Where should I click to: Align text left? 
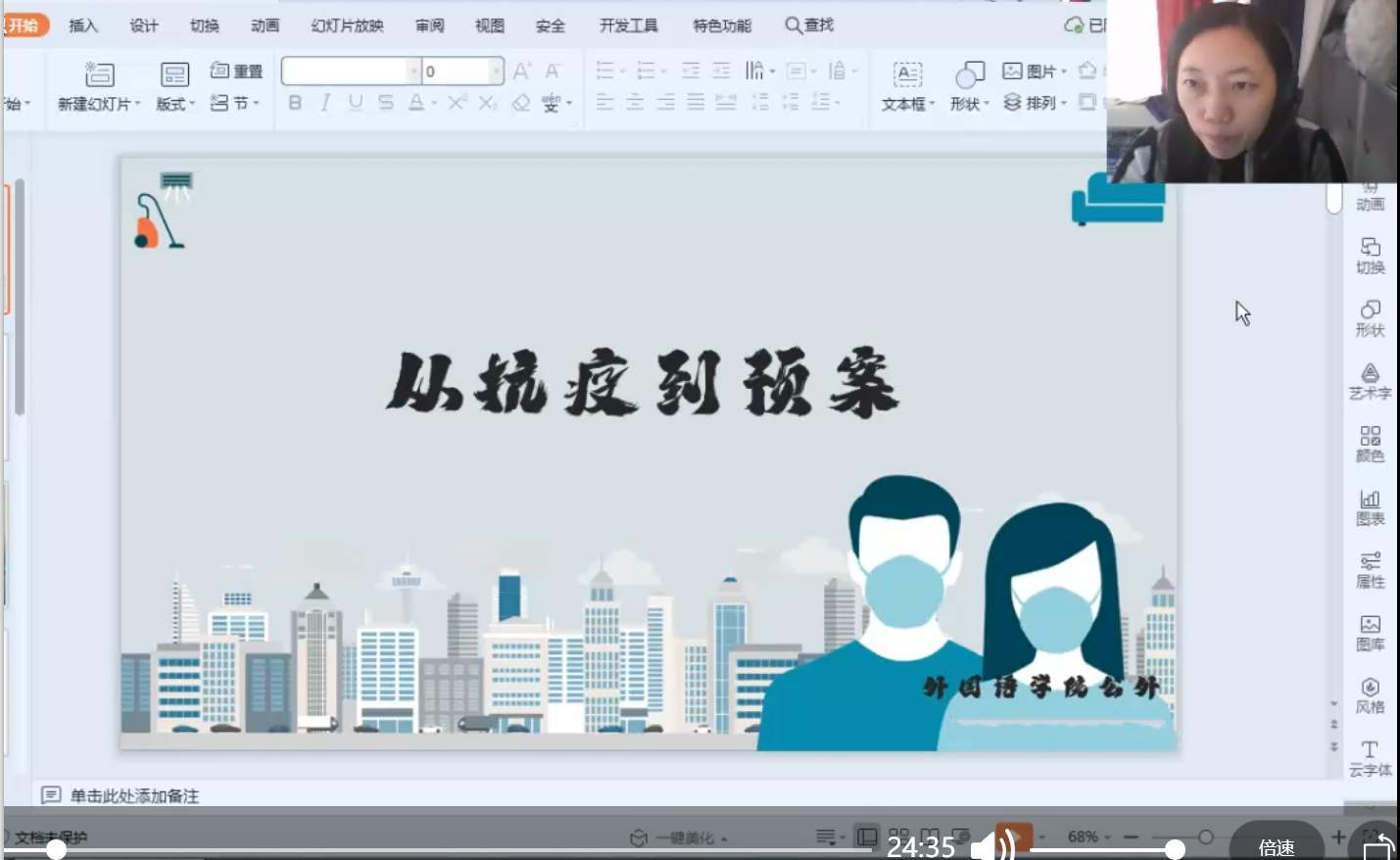click(605, 102)
